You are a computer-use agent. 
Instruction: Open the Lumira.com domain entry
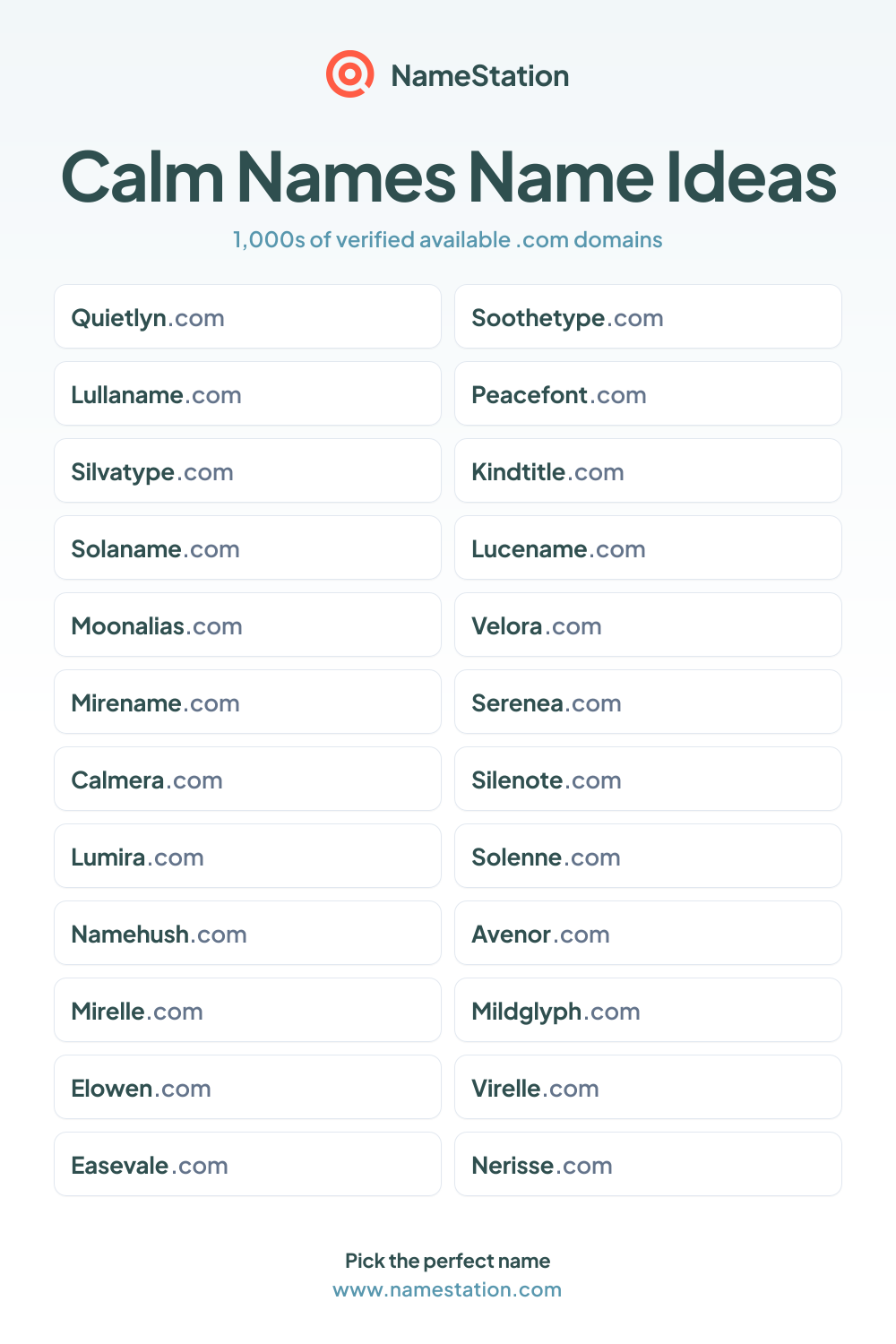pos(247,856)
